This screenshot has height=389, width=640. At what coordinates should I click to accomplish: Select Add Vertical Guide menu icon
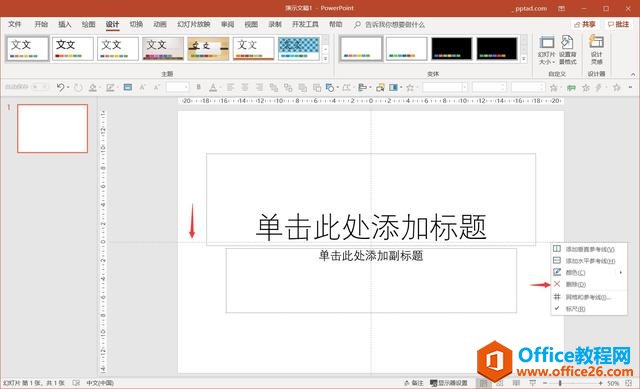pos(557,249)
